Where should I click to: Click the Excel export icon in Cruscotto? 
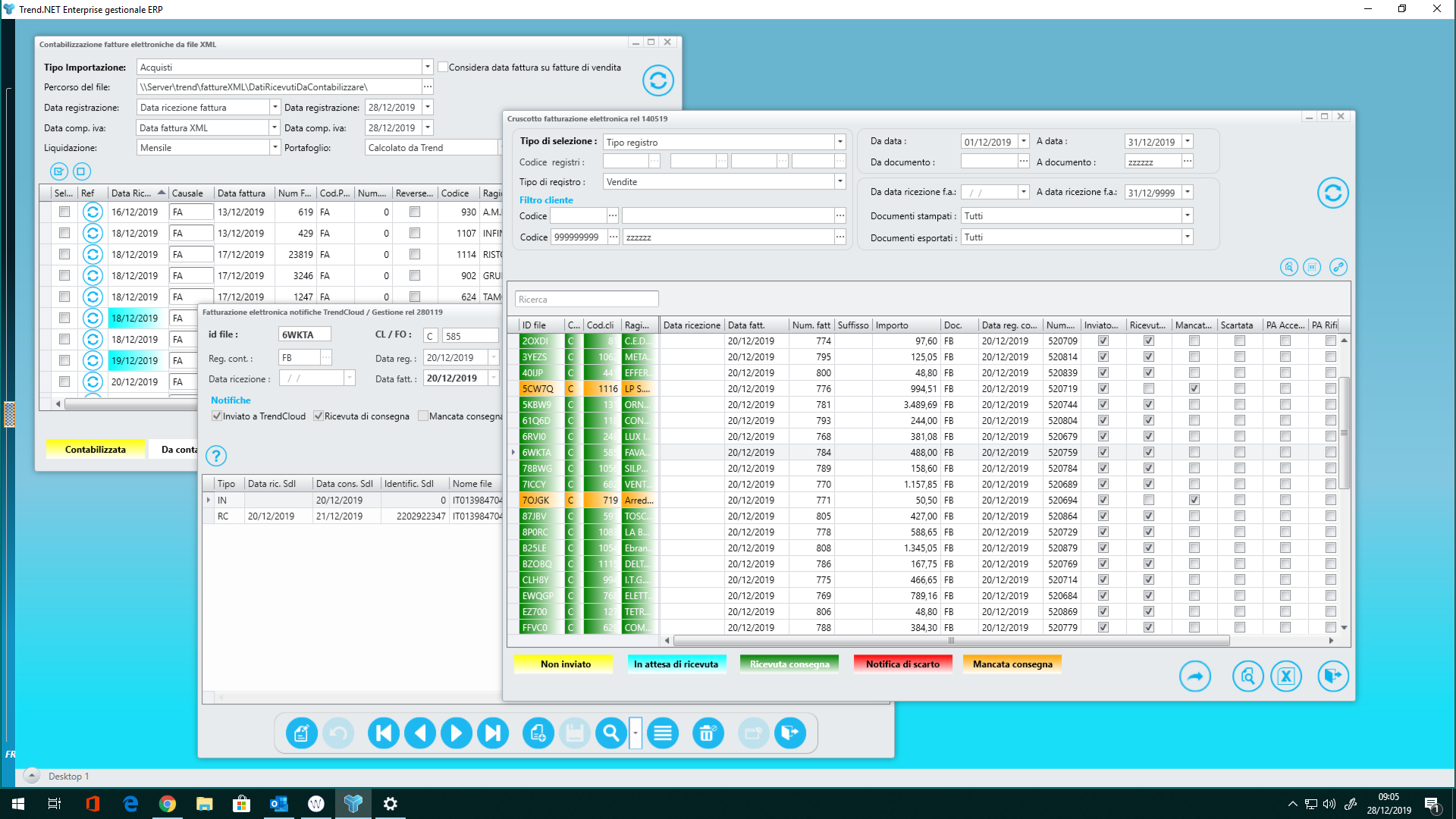1286,676
